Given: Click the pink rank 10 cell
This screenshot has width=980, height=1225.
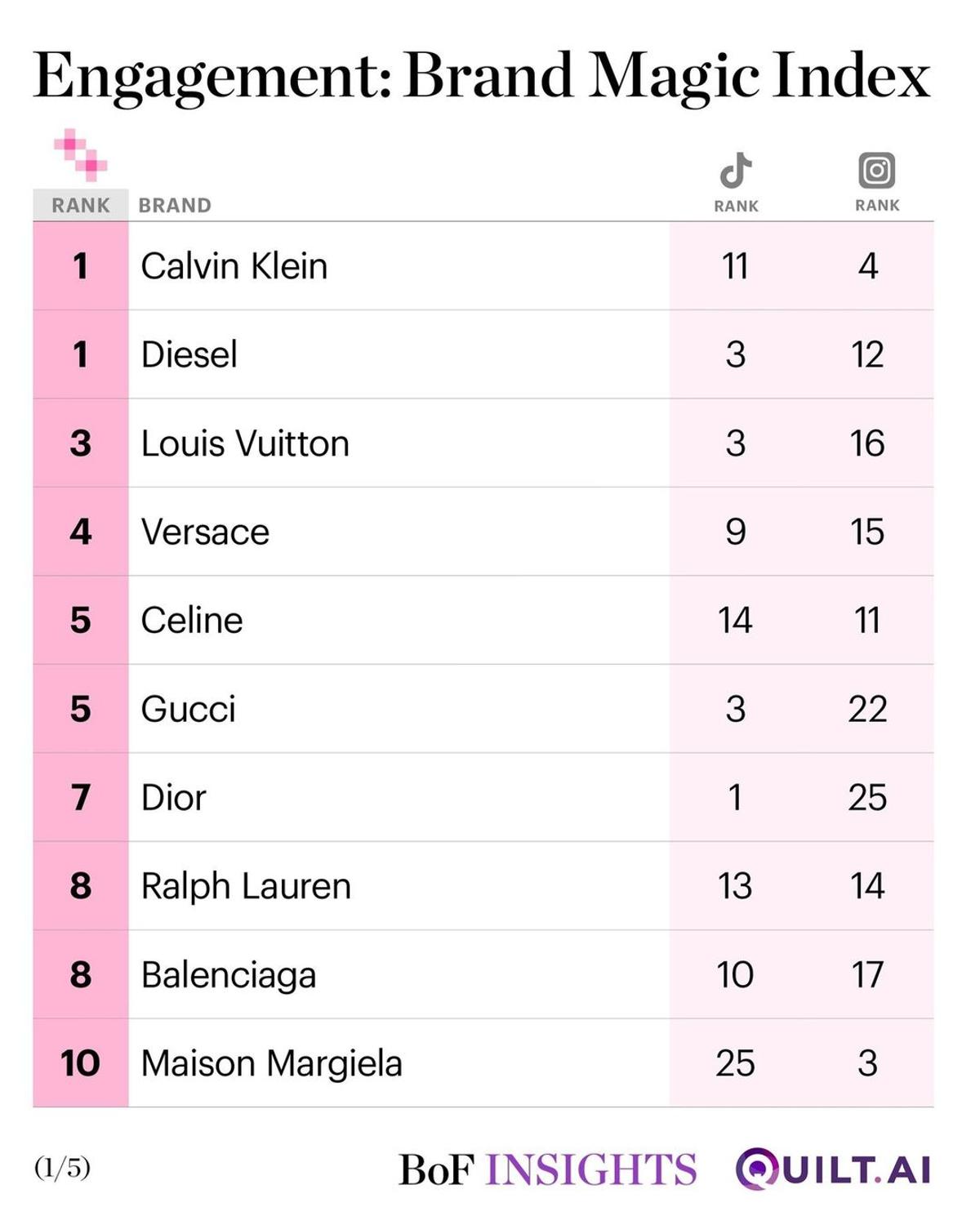Looking at the screenshot, I should tap(81, 1063).
